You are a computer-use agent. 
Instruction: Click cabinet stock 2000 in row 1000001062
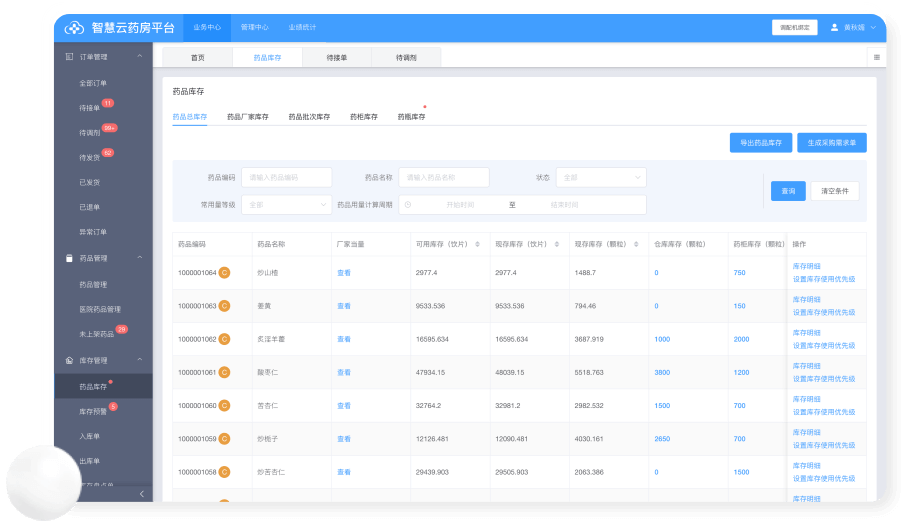pos(741,339)
